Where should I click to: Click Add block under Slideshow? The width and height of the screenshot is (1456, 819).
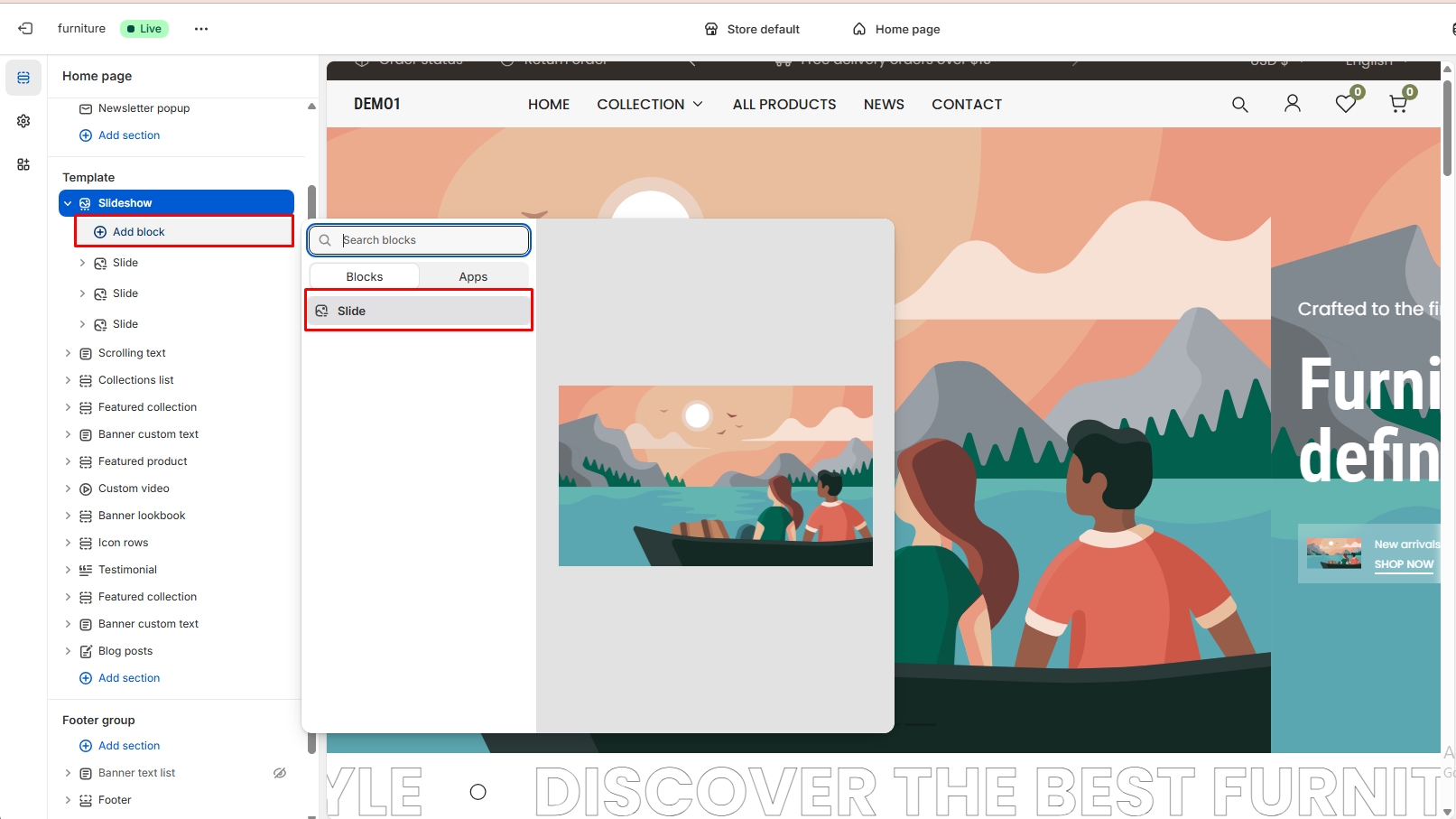(138, 232)
